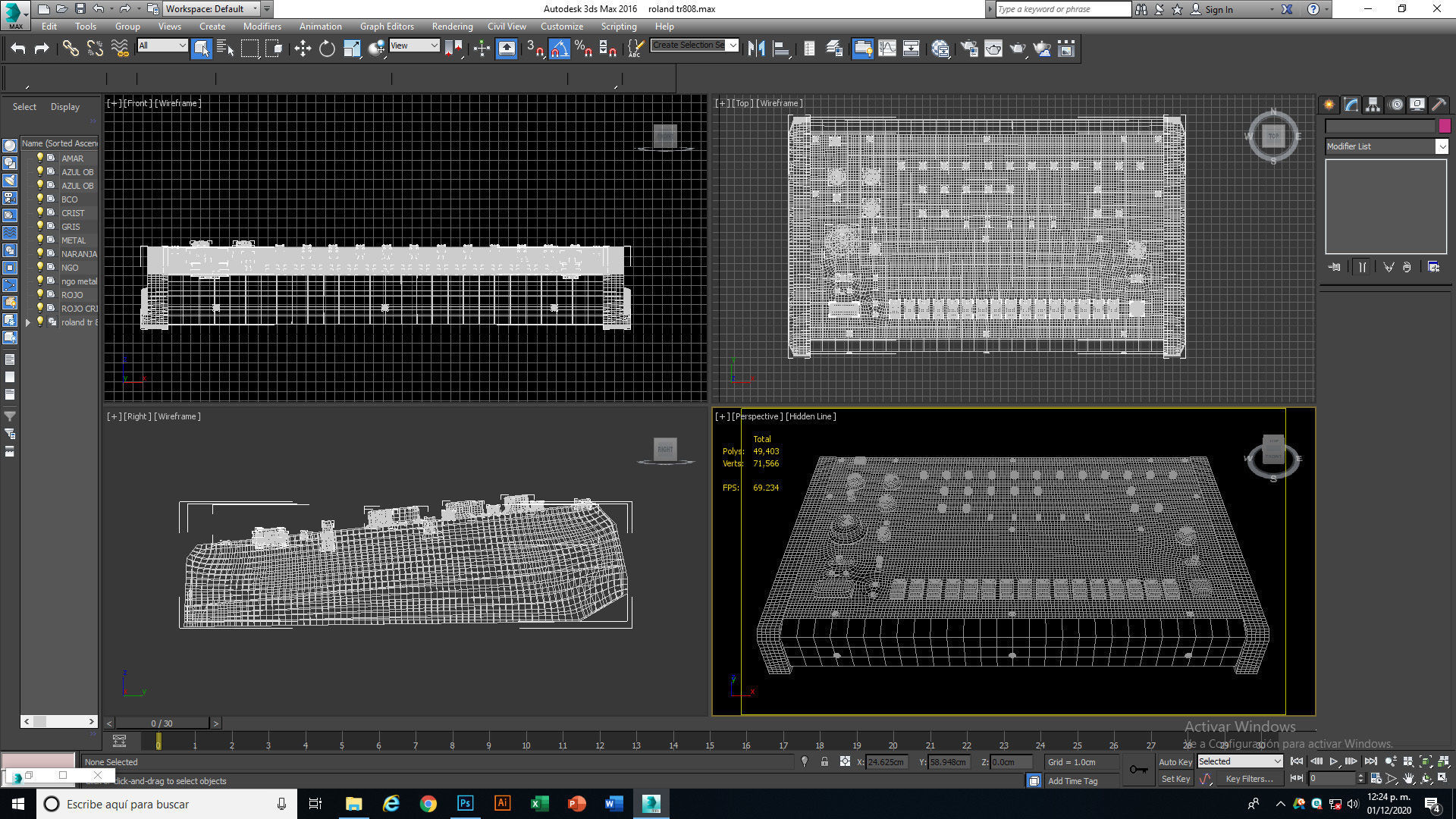Open the Create command panel tab
The width and height of the screenshot is (1456, 819).
pyautogui.click(x=1329, y=105)
